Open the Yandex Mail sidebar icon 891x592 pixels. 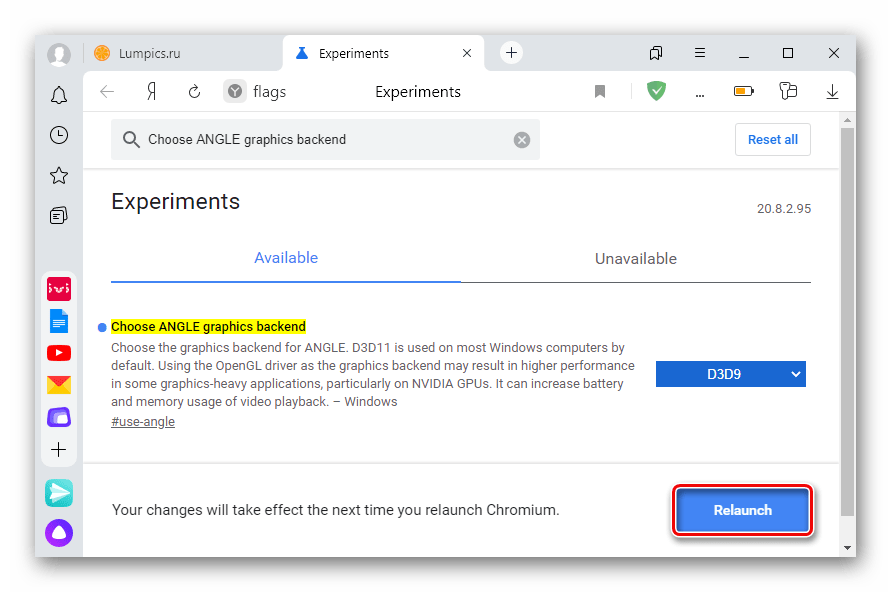click(59, 385)
